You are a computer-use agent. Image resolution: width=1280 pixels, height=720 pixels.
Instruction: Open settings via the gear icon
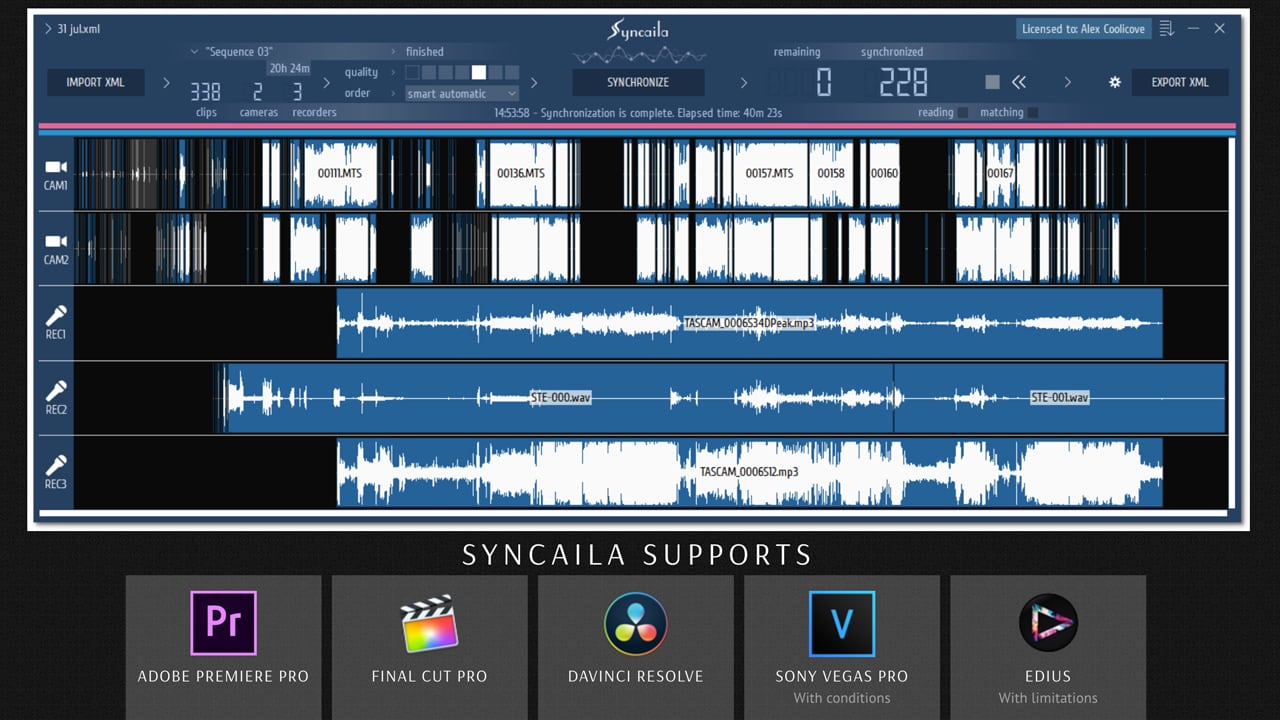pos(1115,82)
